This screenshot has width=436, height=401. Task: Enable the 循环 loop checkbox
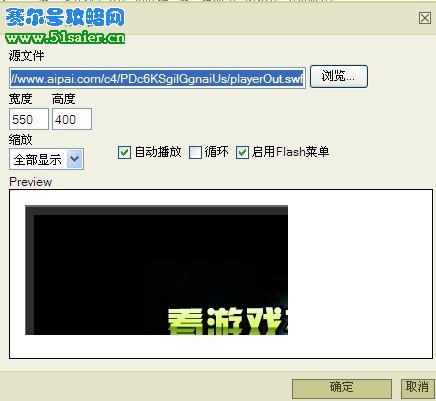pyautogui.click(x=195, y=153)
